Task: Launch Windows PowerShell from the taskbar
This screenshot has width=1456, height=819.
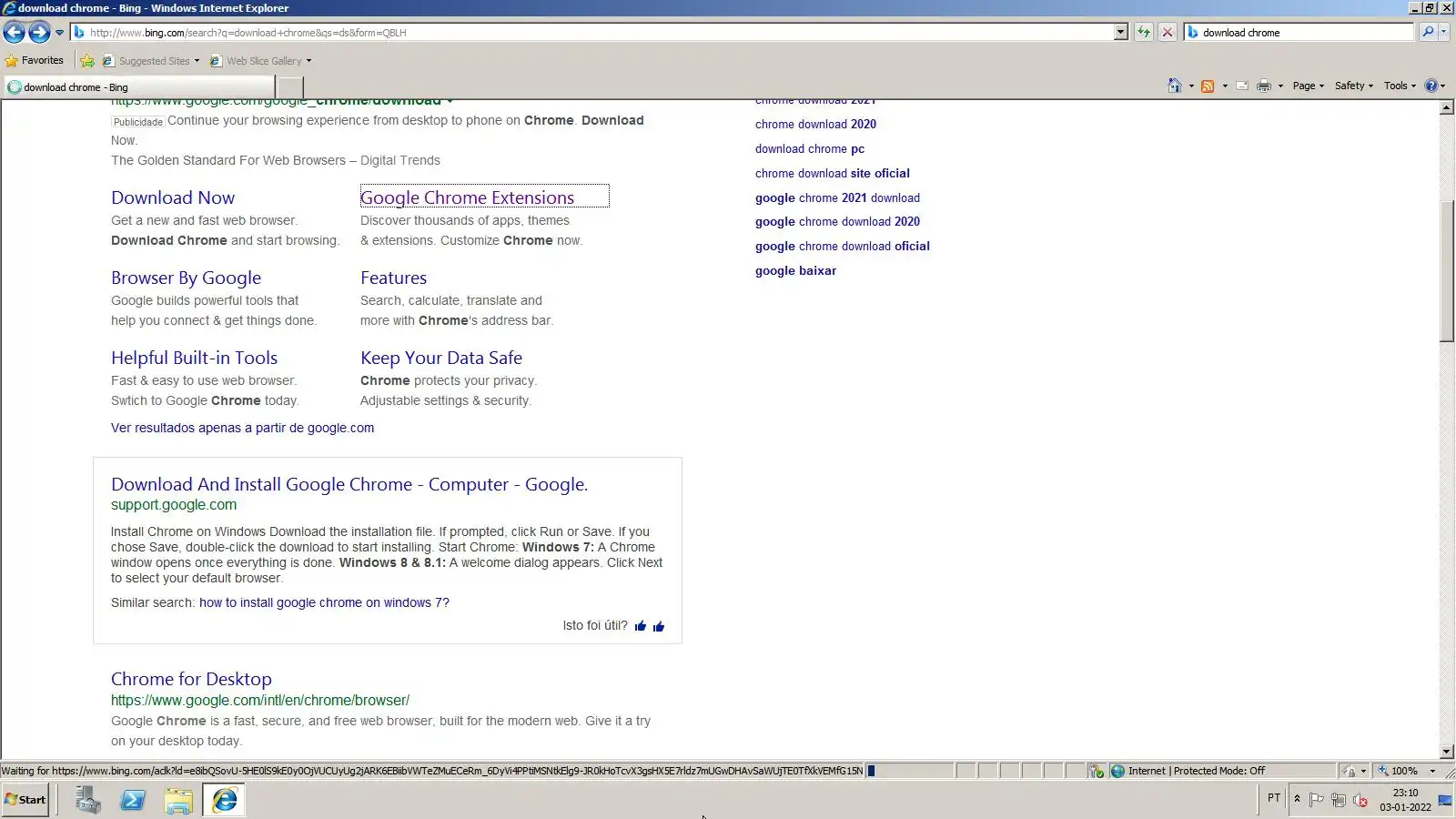Action: click(x=133, y=800)
